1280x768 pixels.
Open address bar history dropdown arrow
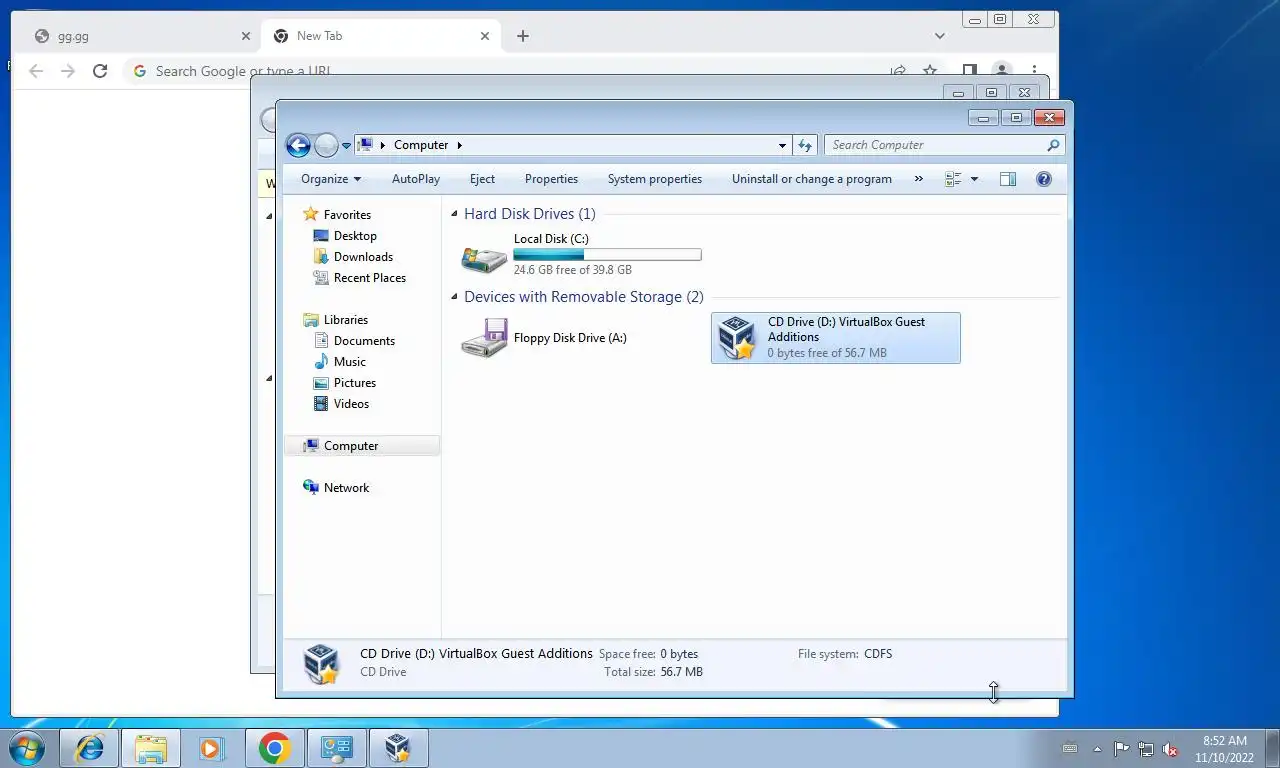(x=782, y=145)
